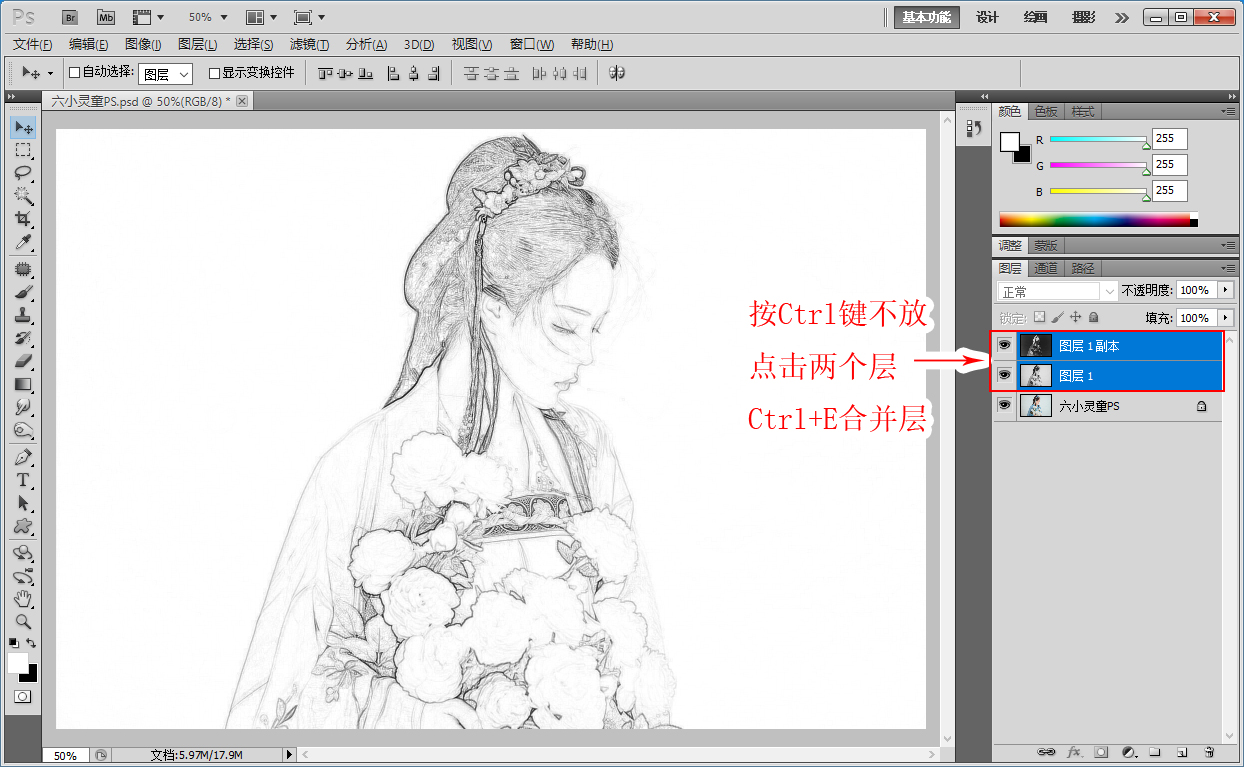Open the 文件(F) menu

32,45
